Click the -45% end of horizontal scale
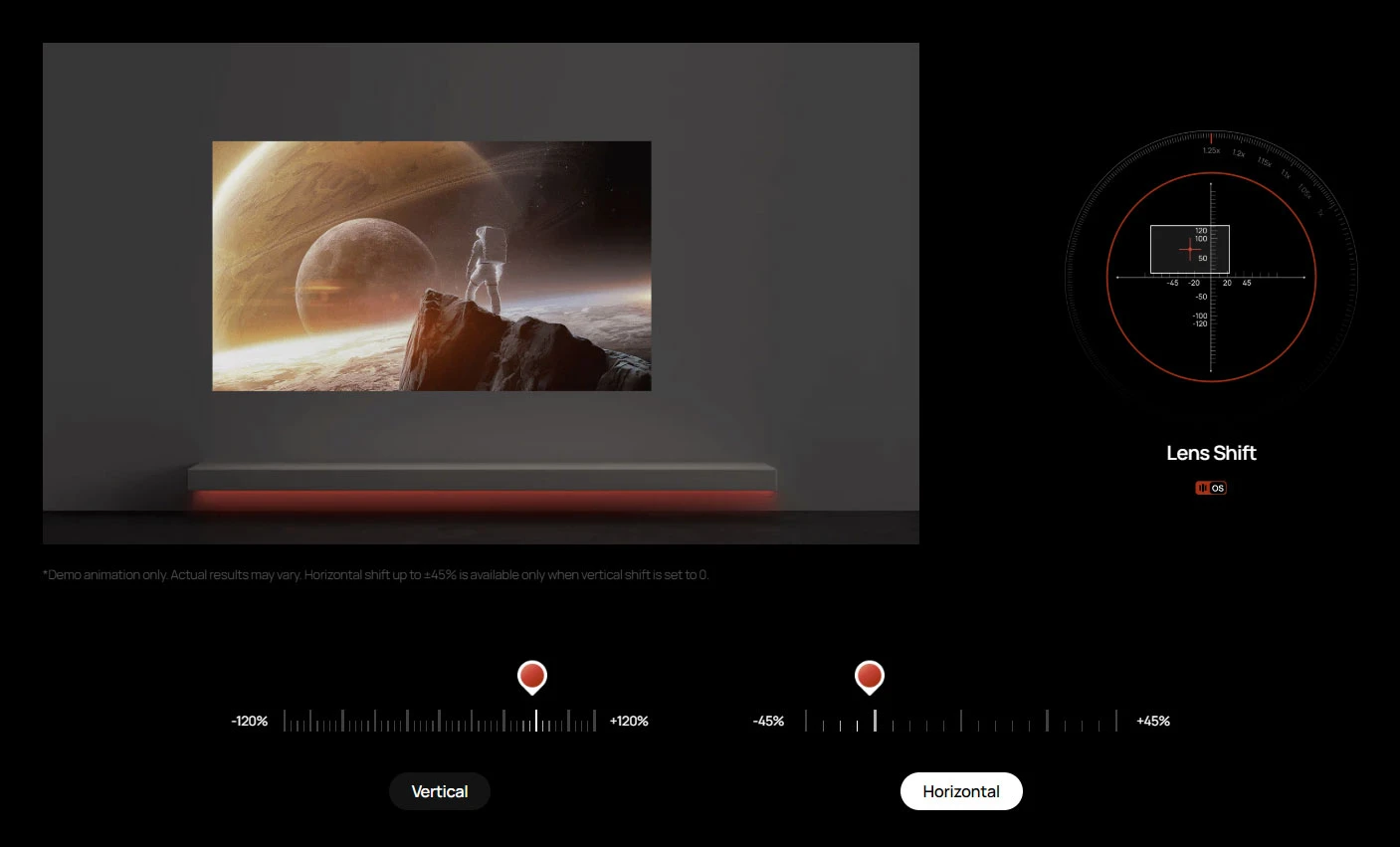This screenshot has width=1400, height=847. [768, 721]
